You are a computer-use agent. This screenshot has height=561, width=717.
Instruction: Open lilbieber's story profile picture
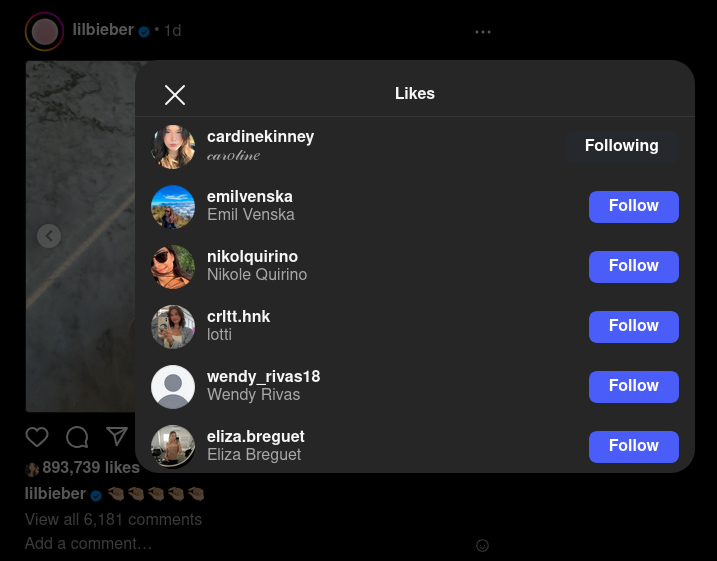[44, 32]
